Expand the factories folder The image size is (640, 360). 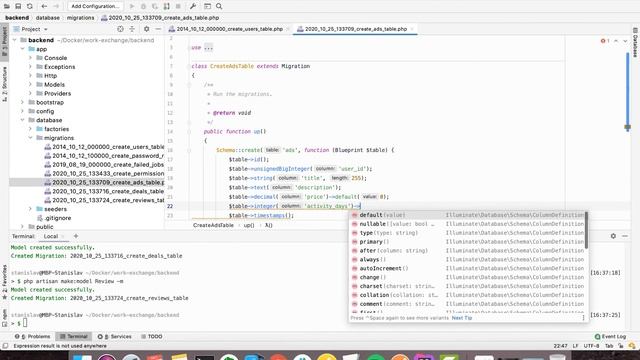[31, 129]
